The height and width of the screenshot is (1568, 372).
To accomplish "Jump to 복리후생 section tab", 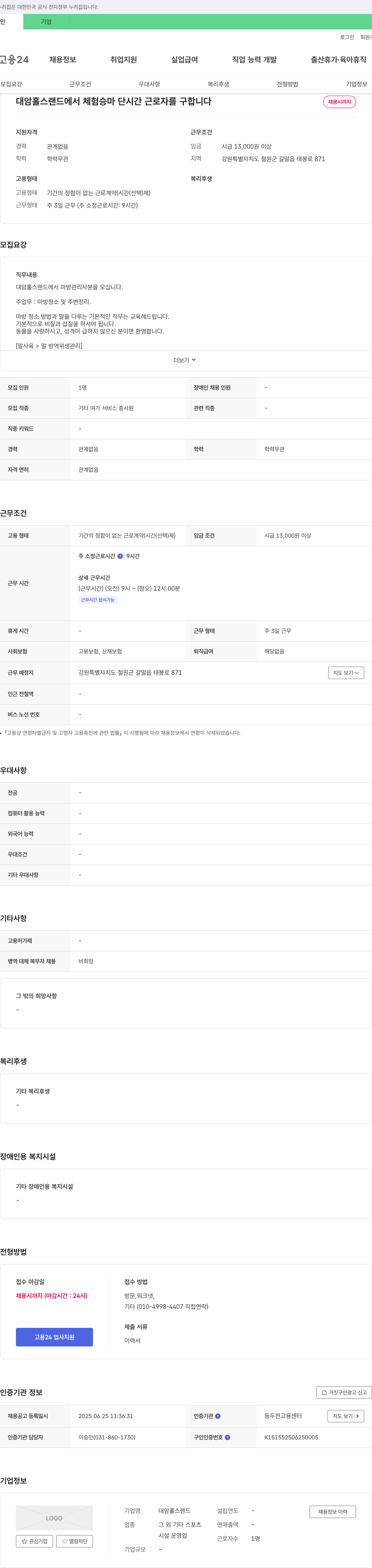I will pyautogui.click(x=219, y=84).
